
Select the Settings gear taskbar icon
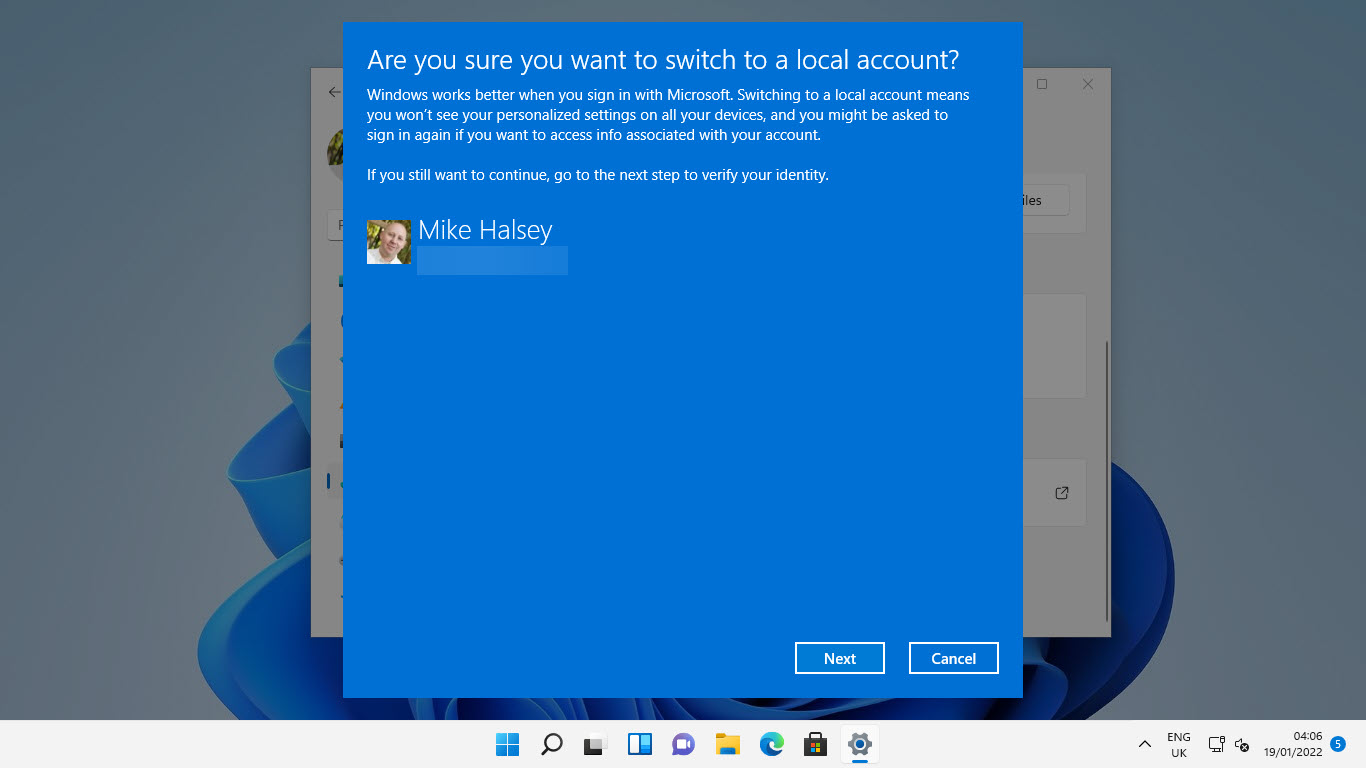point(860,745)
